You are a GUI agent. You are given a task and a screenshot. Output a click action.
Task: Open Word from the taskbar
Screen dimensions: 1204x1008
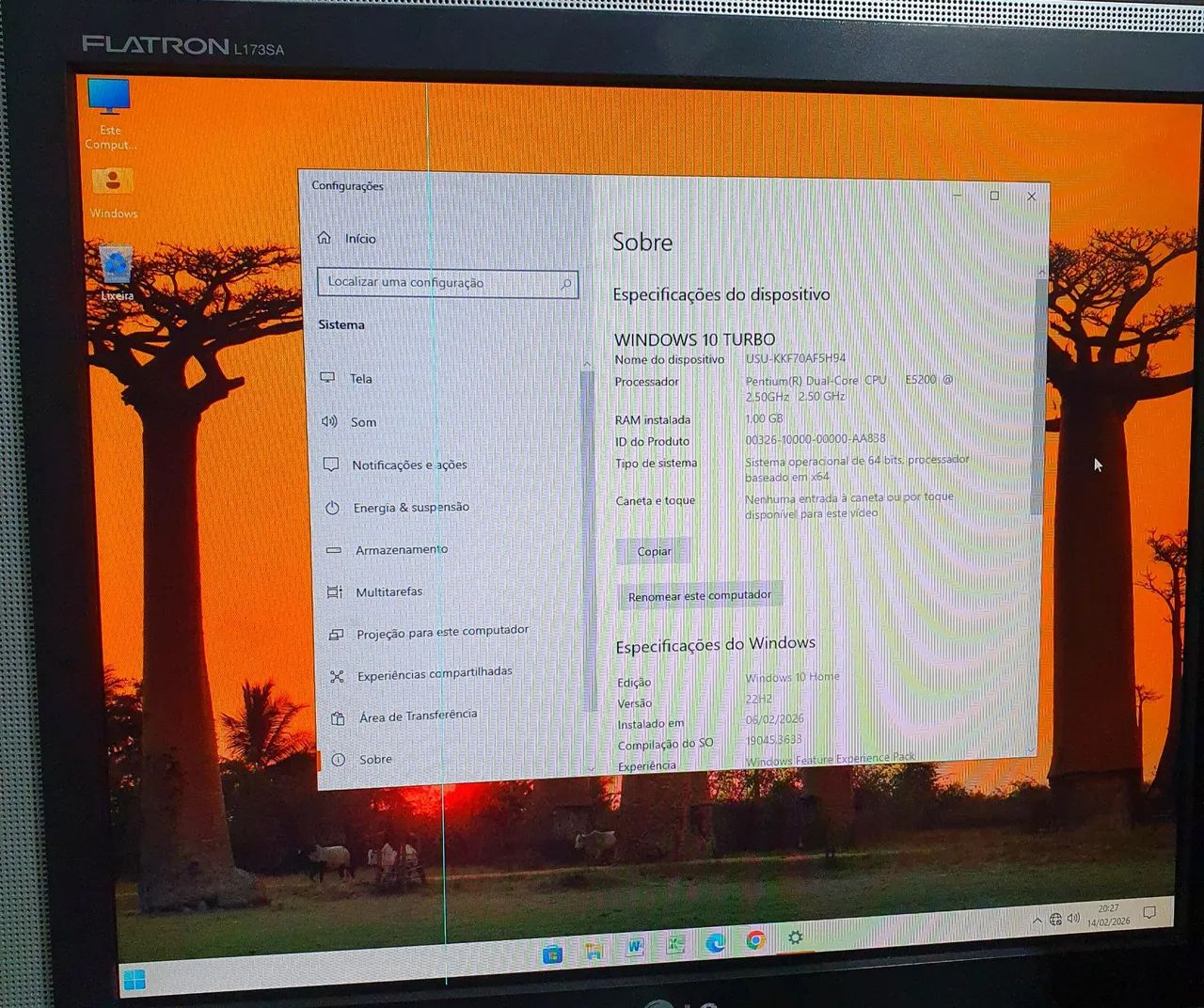(635, 947)
